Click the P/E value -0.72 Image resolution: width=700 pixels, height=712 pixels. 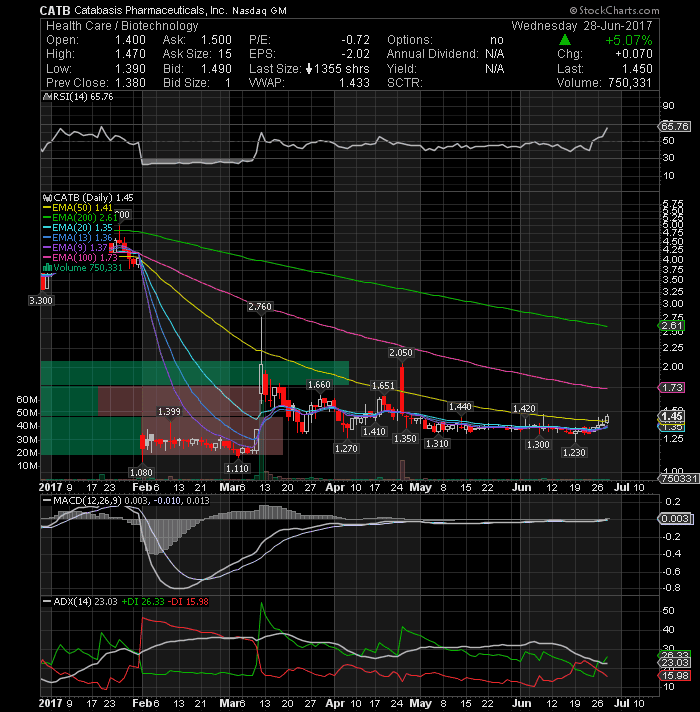[x=355, y=40]
